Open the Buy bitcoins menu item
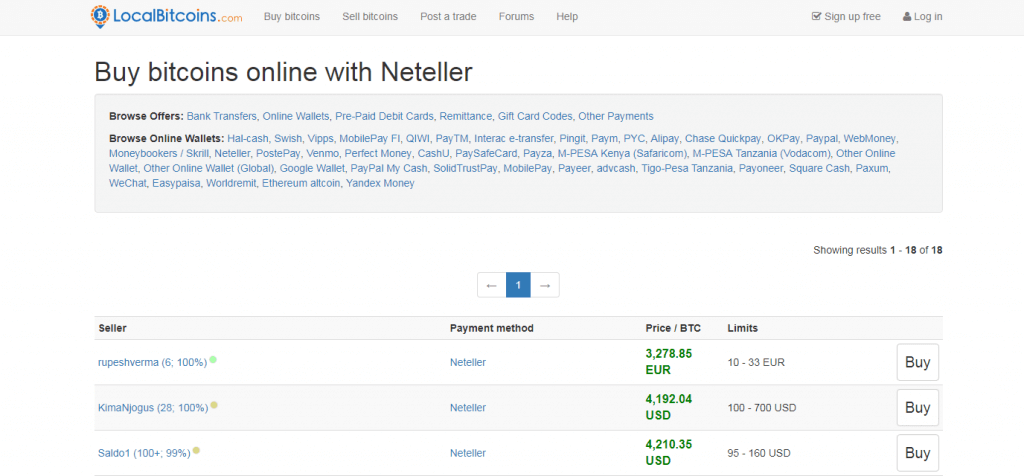Image resolution: width=1024 pixels, height=476 pixels. (292, 16)
